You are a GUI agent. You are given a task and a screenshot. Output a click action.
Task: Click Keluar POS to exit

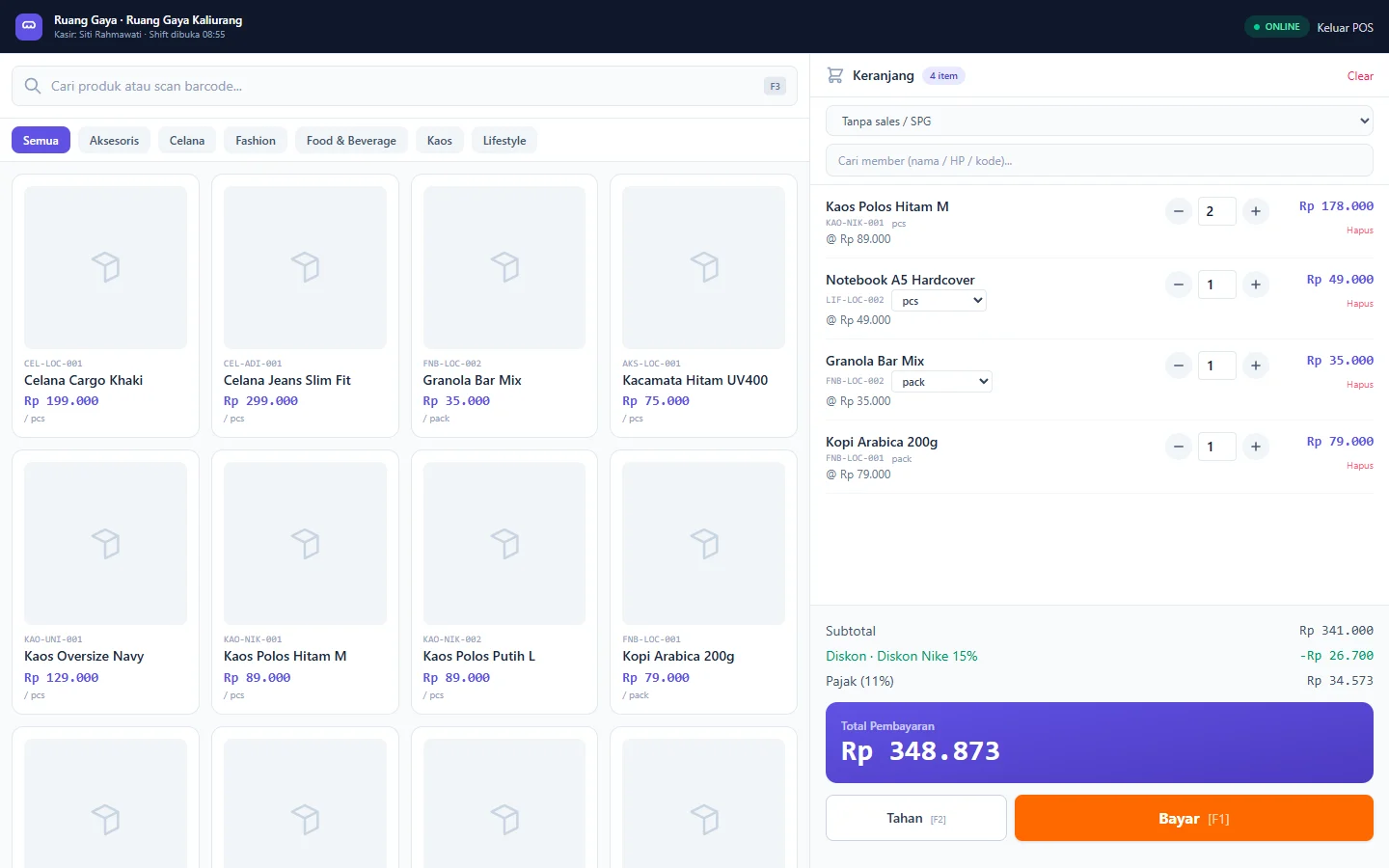1346,27
